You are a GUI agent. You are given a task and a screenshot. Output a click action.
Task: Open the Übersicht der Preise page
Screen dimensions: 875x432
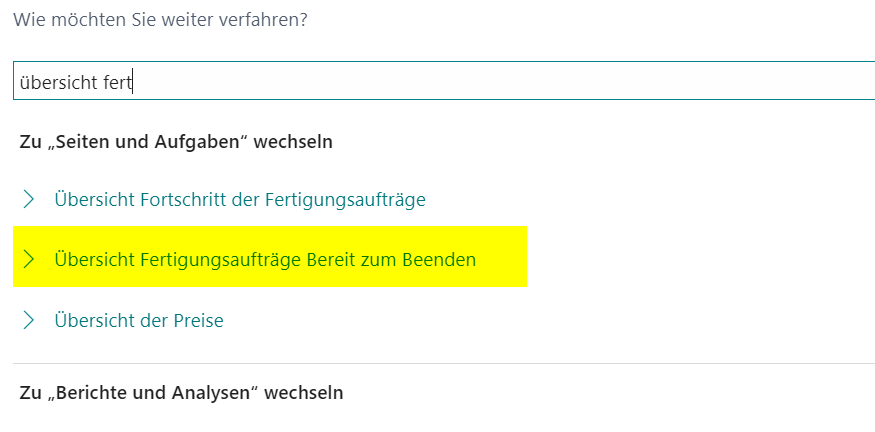coord(139,320)
